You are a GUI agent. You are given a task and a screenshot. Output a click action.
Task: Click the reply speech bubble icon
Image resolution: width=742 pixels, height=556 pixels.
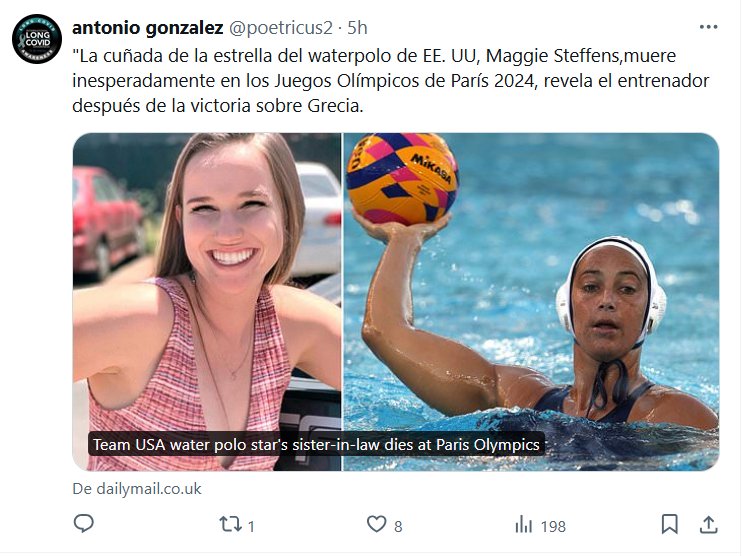85,524
